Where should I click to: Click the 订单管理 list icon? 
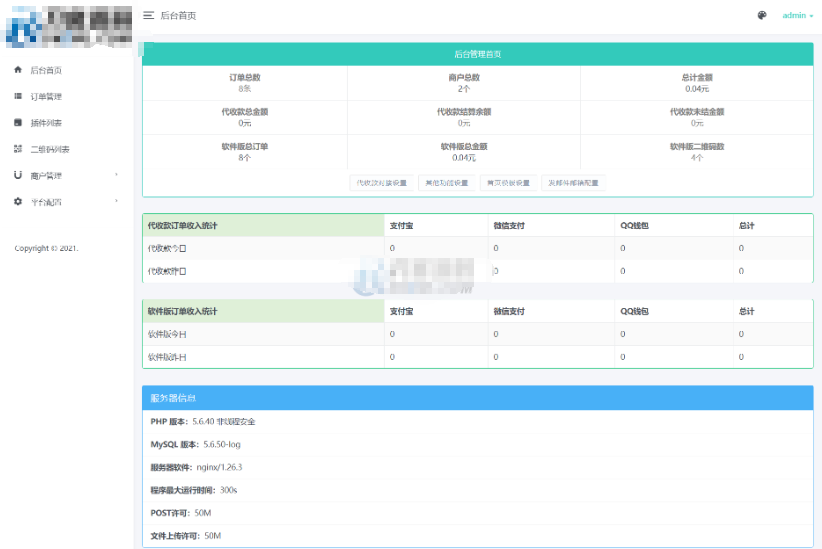18,97
